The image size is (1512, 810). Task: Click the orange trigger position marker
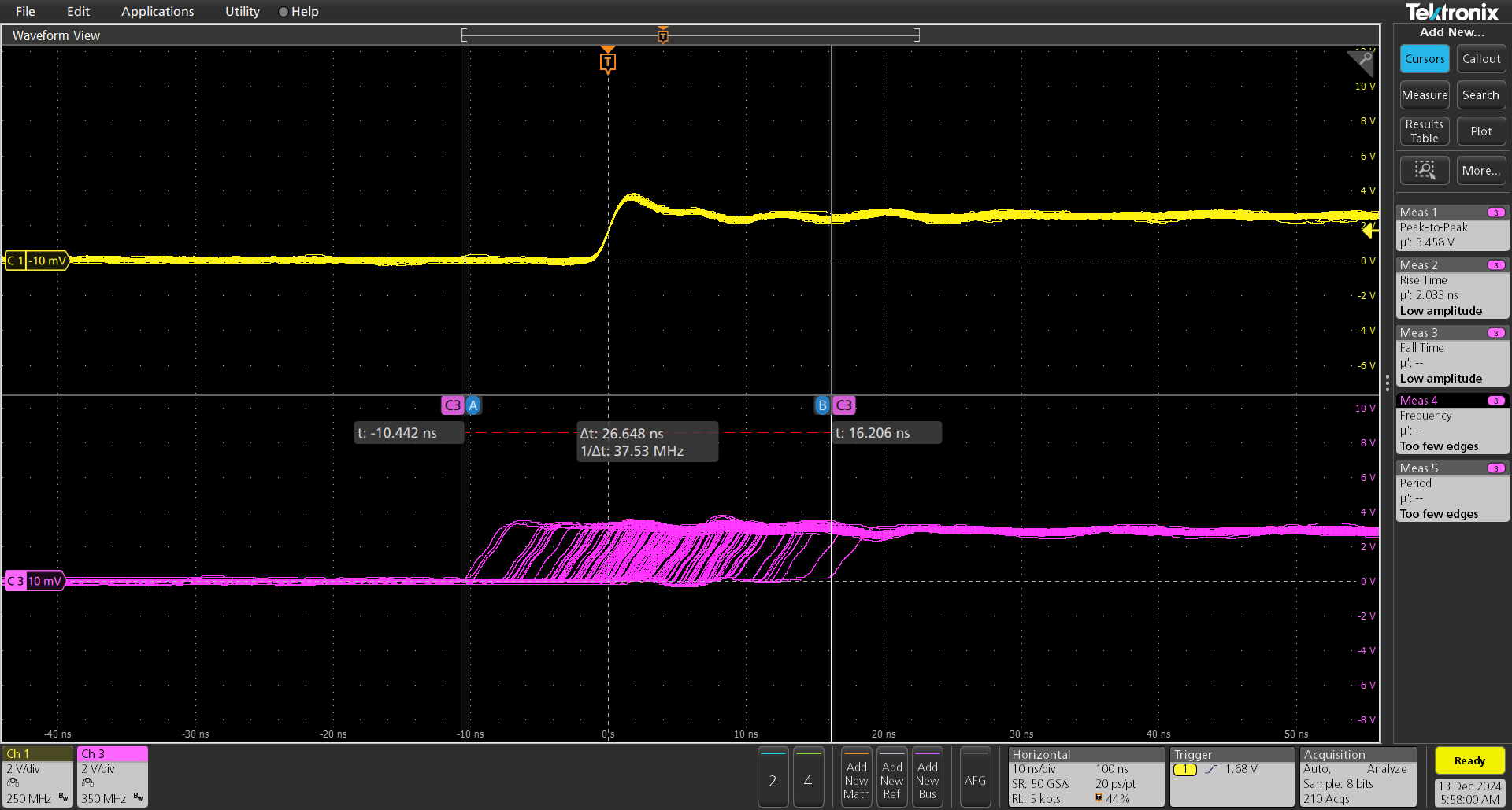[x=607, y=60]
